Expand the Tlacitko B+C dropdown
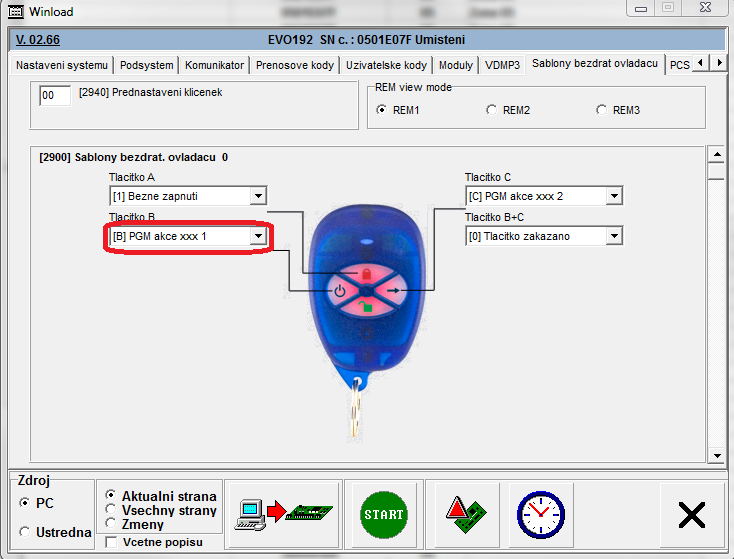This screenshot has width=734, height=559. (614, 236)
